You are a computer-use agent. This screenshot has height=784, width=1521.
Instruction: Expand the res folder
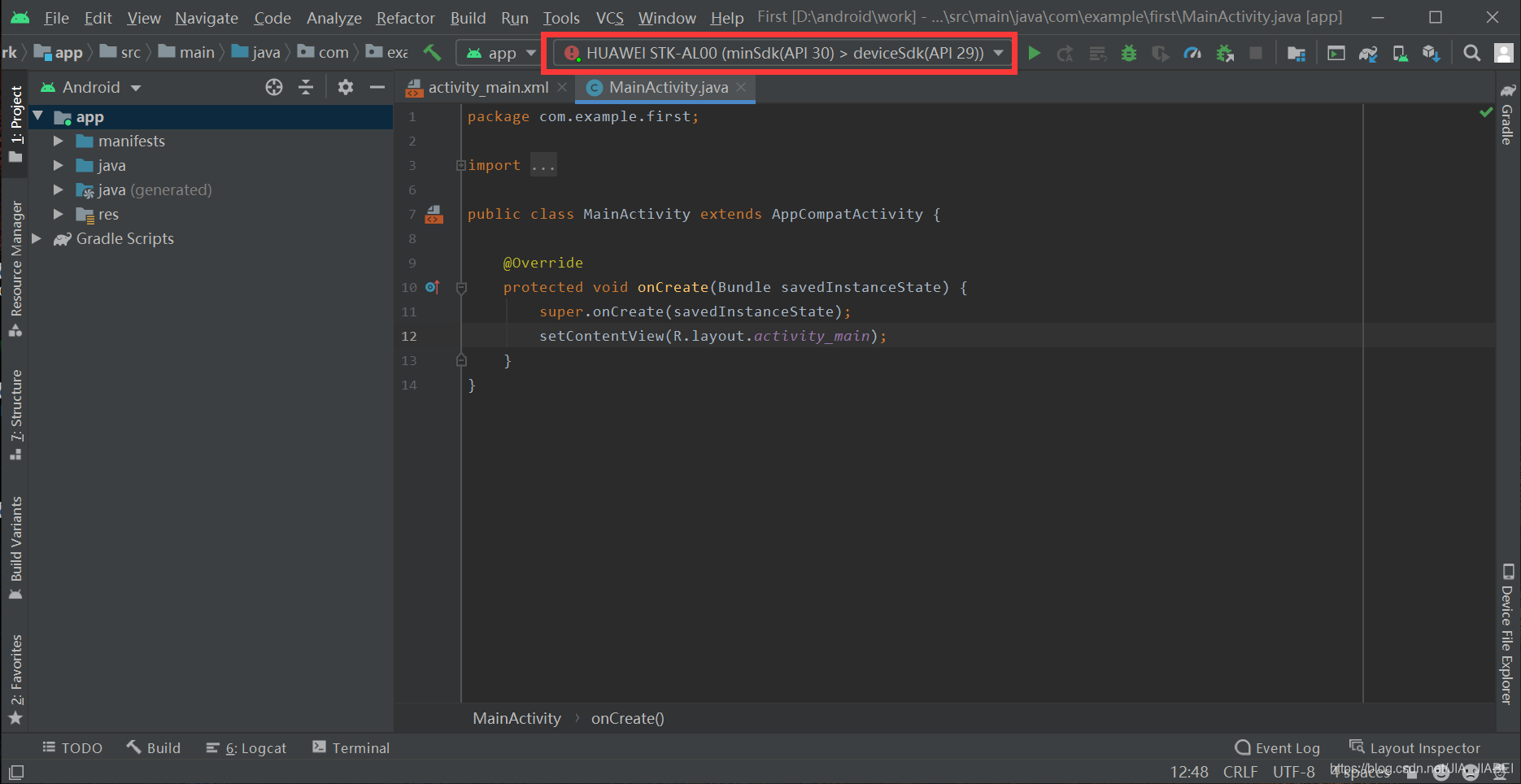[59, 214]
